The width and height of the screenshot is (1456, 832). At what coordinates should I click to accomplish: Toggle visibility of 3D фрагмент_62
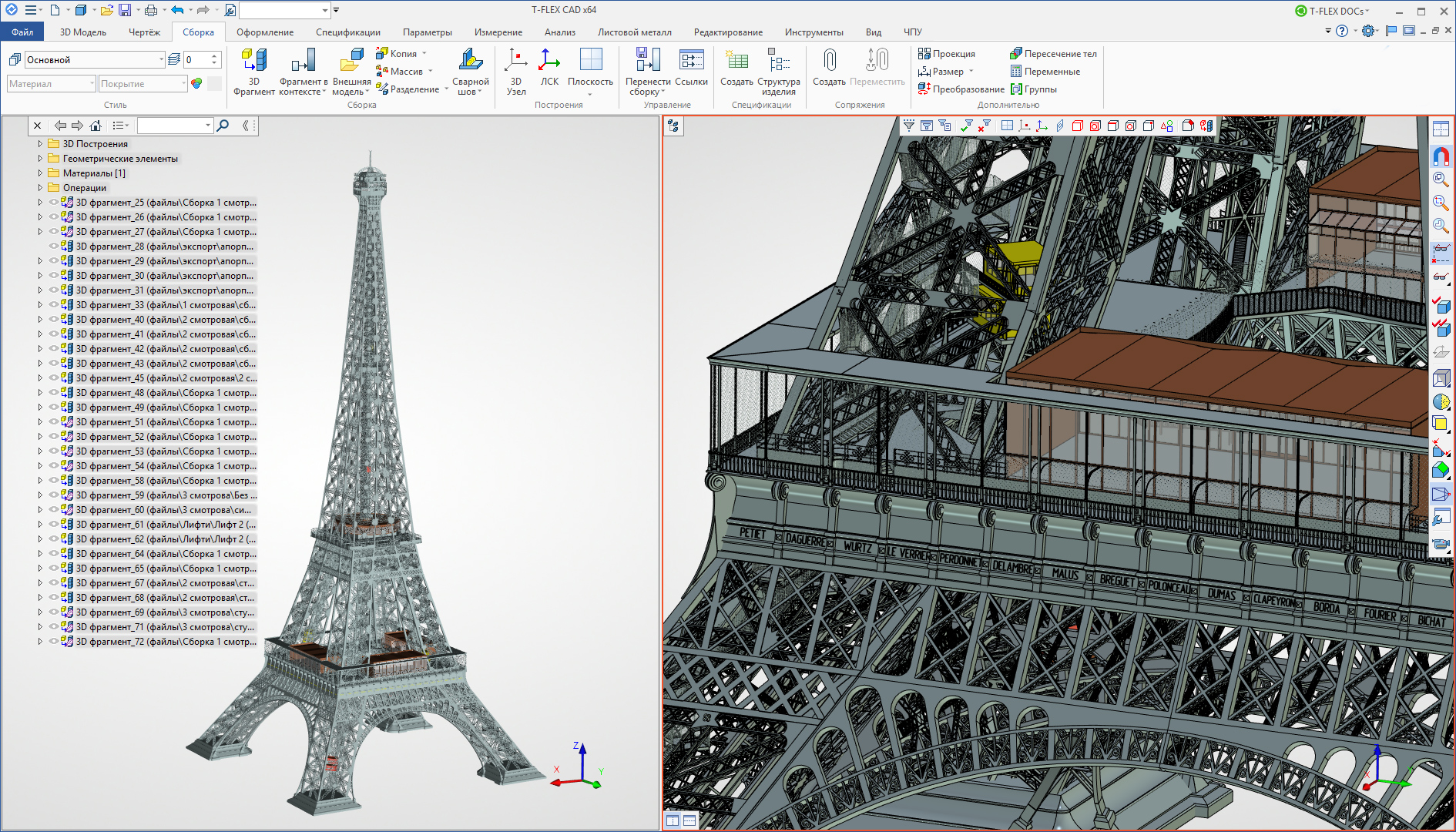click(x=54, y=538)
